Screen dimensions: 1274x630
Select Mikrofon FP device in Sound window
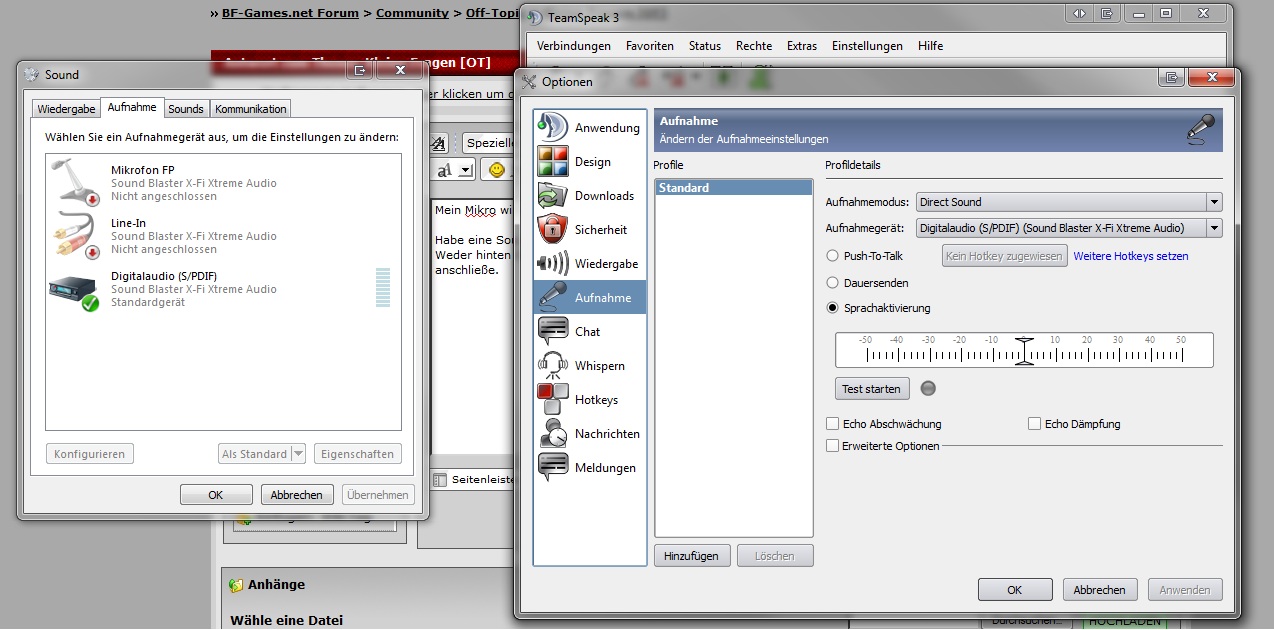tap(223, 182)
